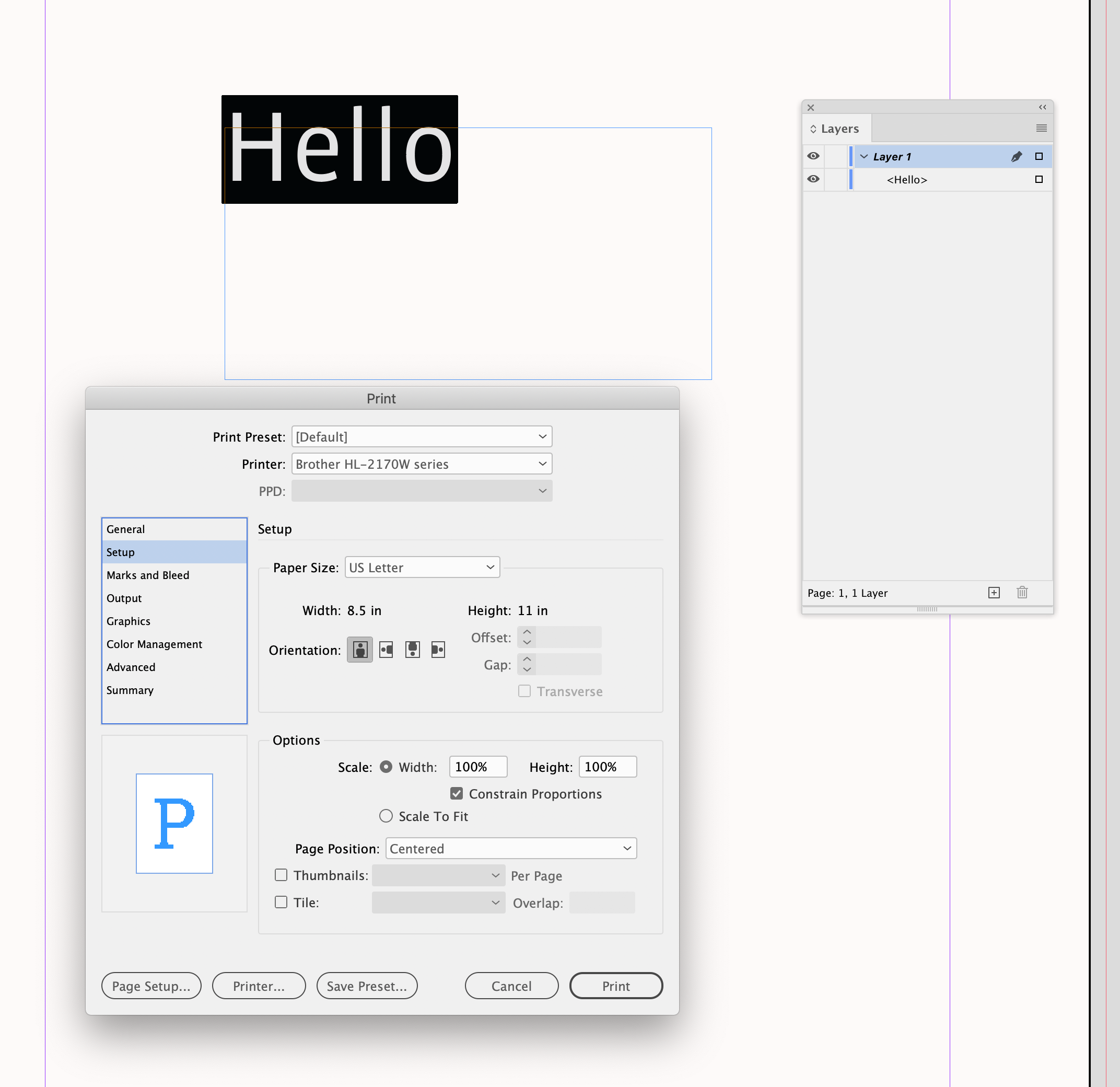This screenshot has width=1120, height=1087.
Task: Select reverse portrait orientation icon
Action: point(413,650)
